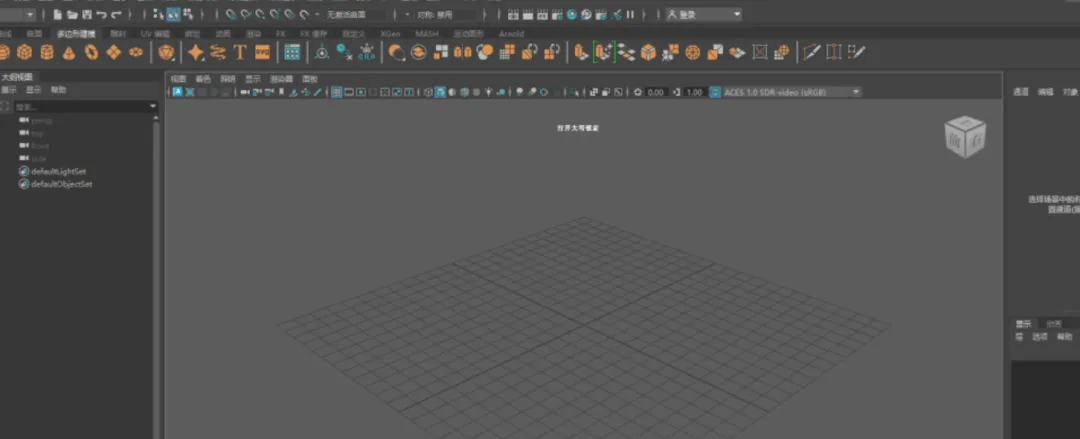
Task: Toggle select by component type mode
Action: [188, 14]
